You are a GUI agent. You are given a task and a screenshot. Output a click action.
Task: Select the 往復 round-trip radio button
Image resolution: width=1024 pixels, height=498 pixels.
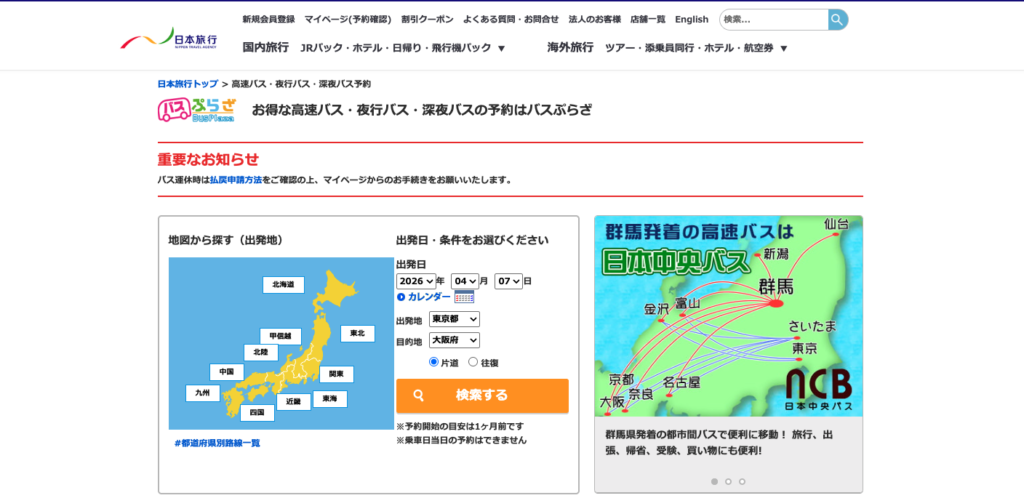point(473,362)
